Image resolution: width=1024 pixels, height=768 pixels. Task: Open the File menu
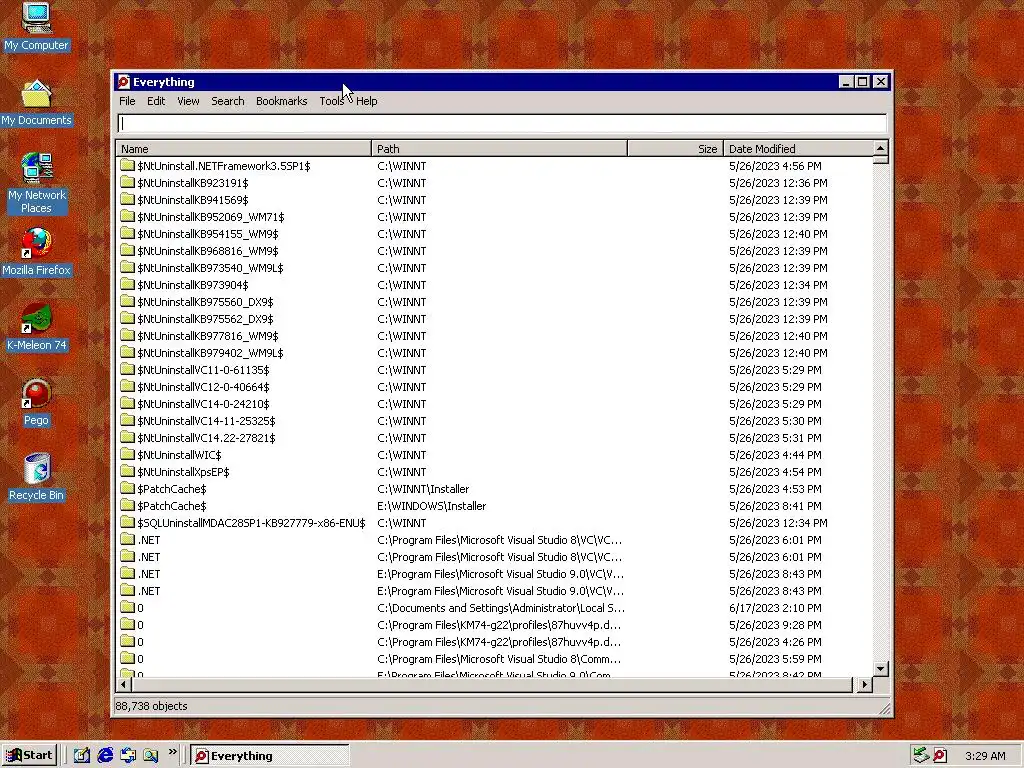coord(127,101)
